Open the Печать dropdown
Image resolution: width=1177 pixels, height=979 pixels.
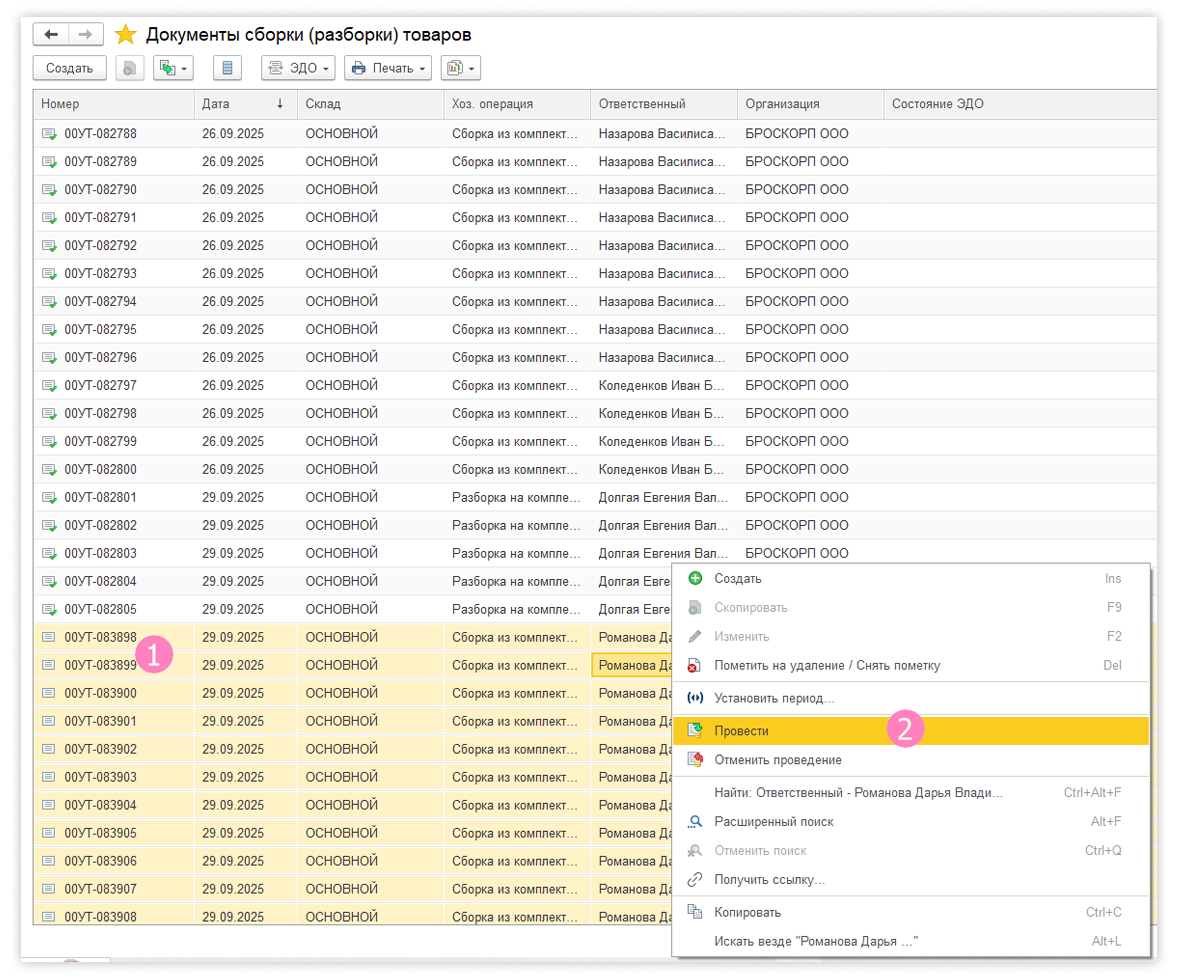[x=387, y=68]
